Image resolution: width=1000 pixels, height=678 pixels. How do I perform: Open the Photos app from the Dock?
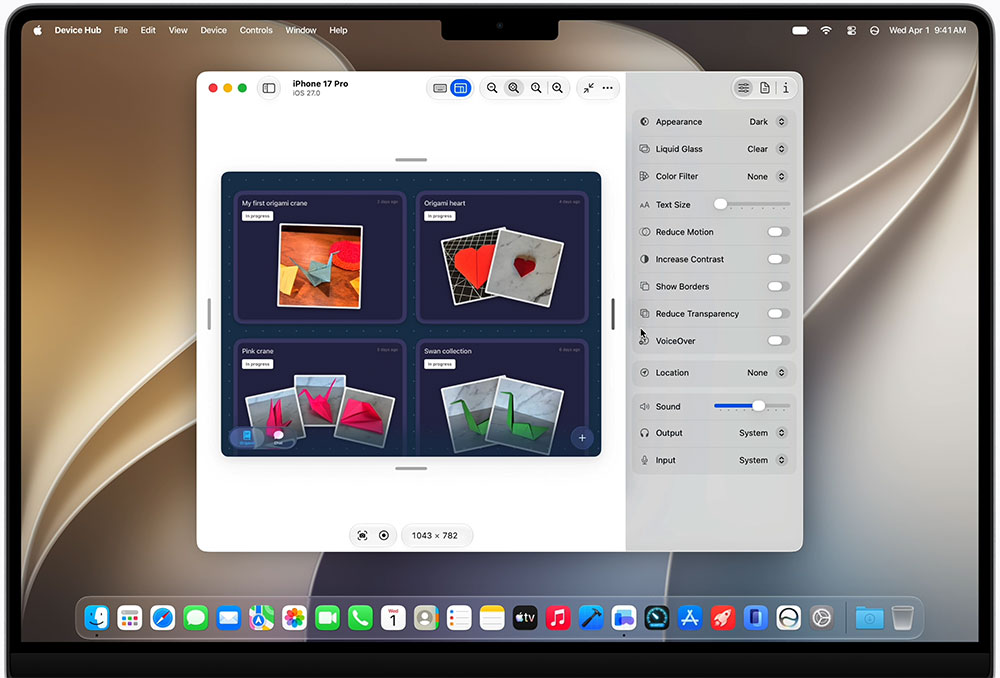click(294, 618)
